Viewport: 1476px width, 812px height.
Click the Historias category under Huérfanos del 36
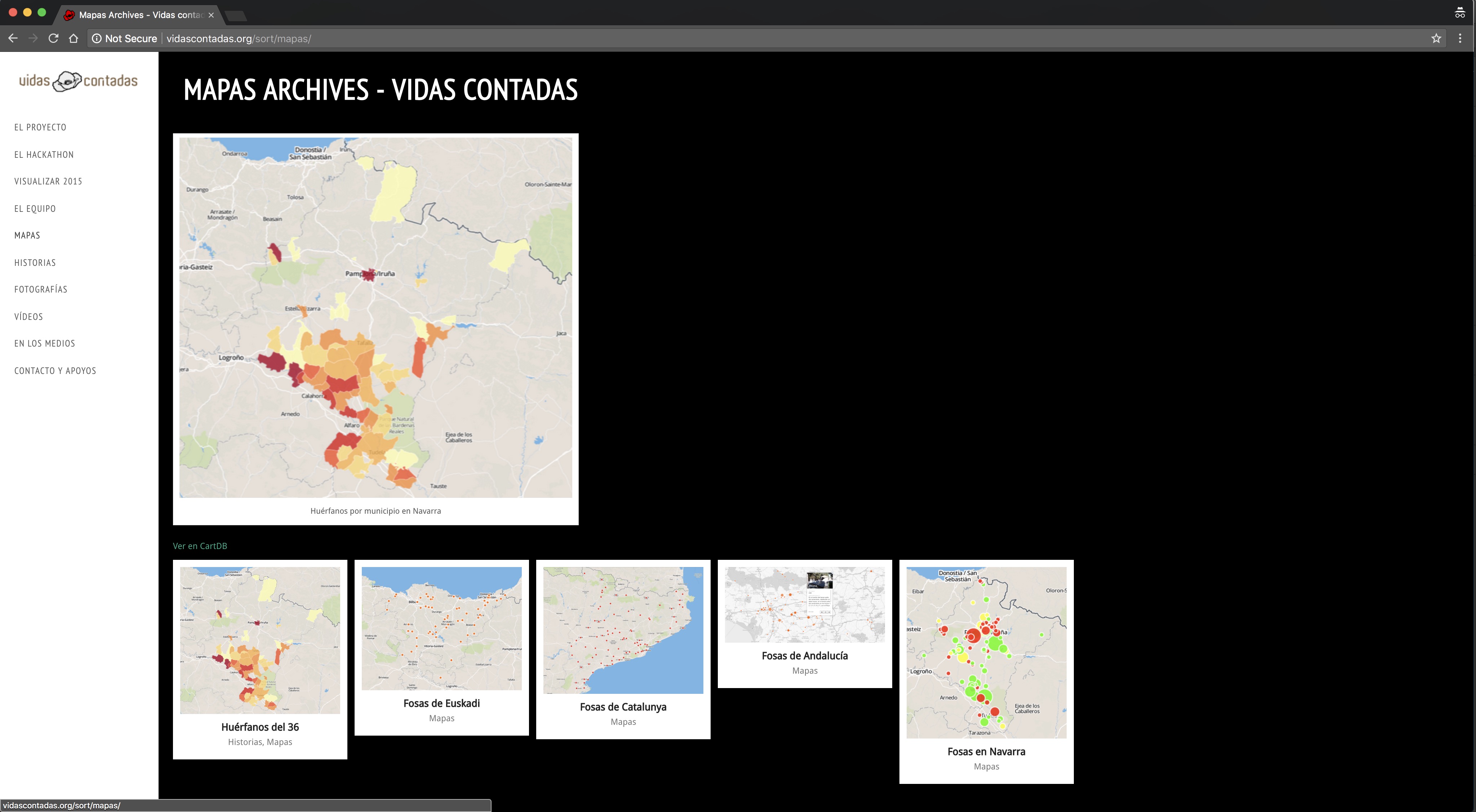pos(245,741)
